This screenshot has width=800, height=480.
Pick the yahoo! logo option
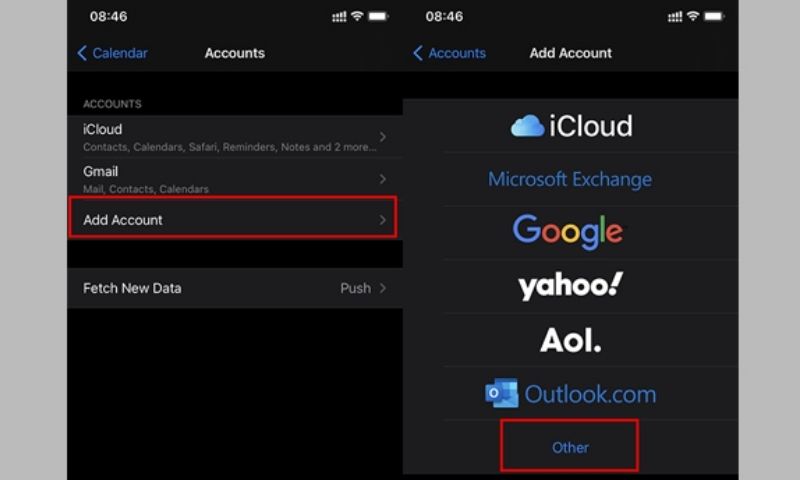(x=570, y=286)
